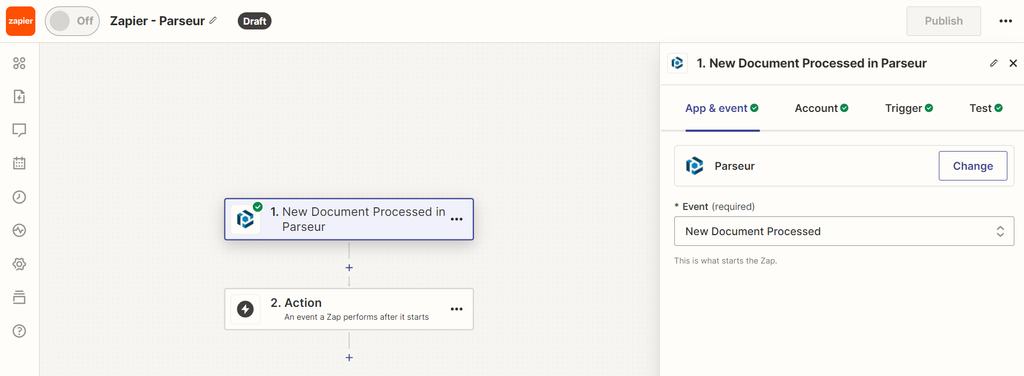
Task: Open Action step three-dot menu
Action: [x=456, y=309]
